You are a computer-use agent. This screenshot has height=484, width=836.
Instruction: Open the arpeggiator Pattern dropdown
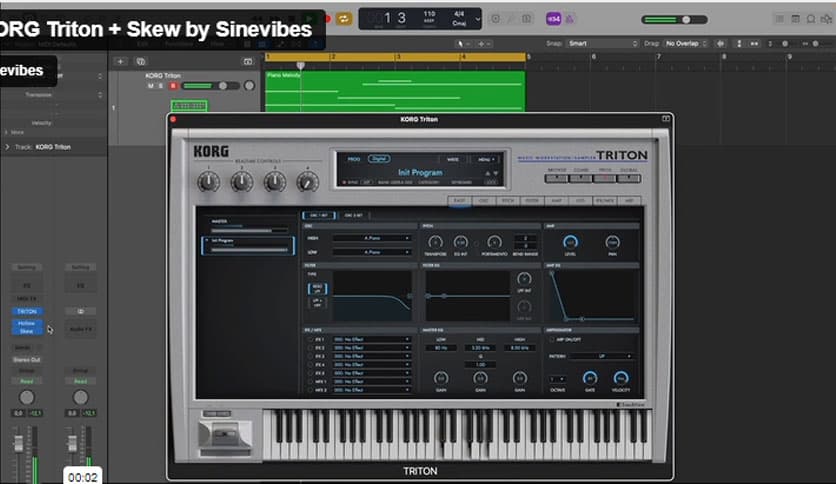tap(601, 356)
